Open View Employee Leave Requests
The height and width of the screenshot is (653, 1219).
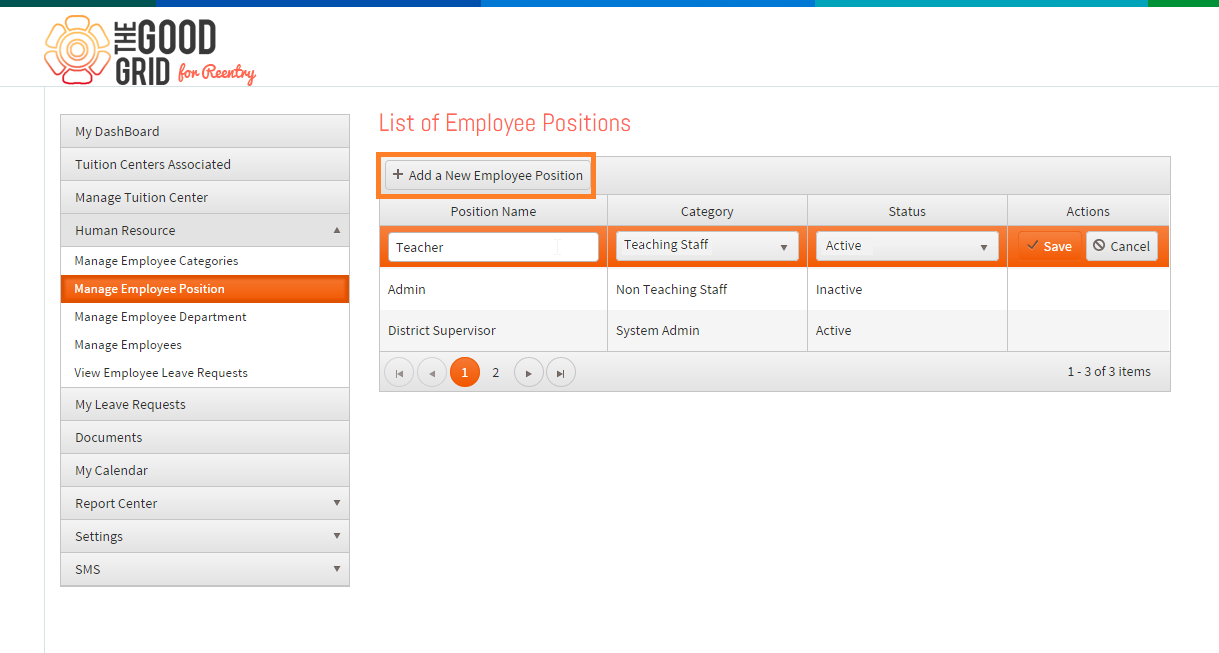(205, 373)
